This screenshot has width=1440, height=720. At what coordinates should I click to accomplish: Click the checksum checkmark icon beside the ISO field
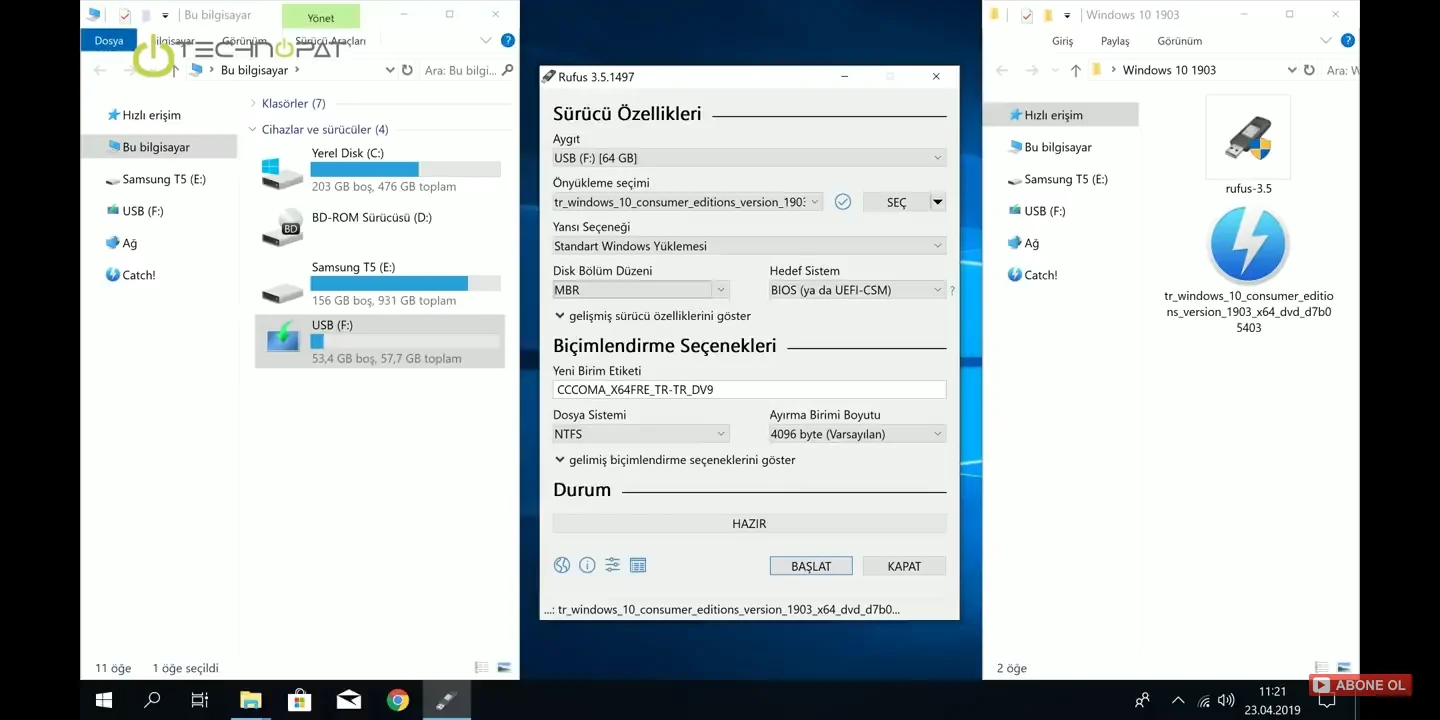pos(843,202)
